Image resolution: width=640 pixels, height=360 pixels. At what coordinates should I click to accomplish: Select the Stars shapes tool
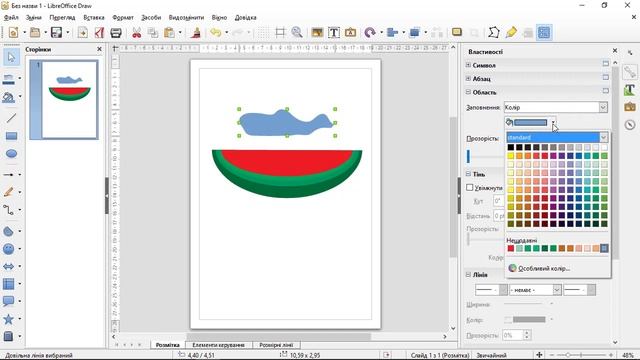(x=9, y=319)
